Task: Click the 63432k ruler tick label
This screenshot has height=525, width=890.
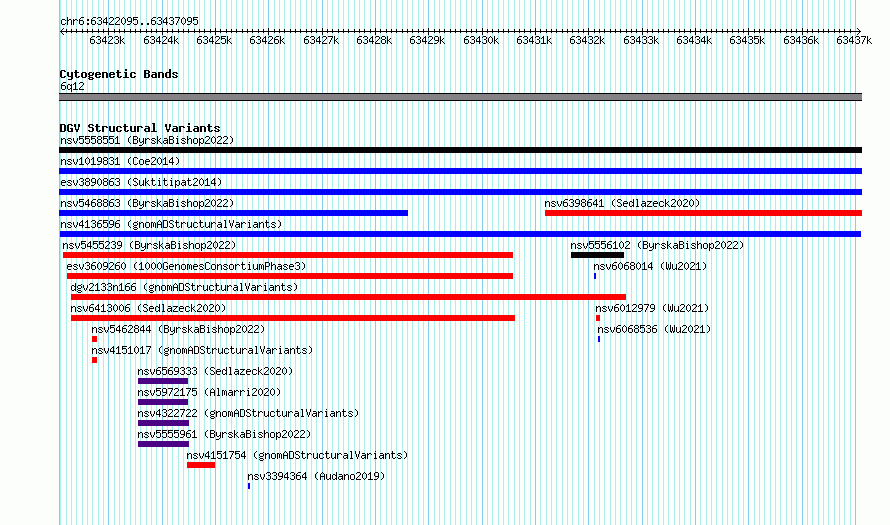Action: [x=587, y=40]
